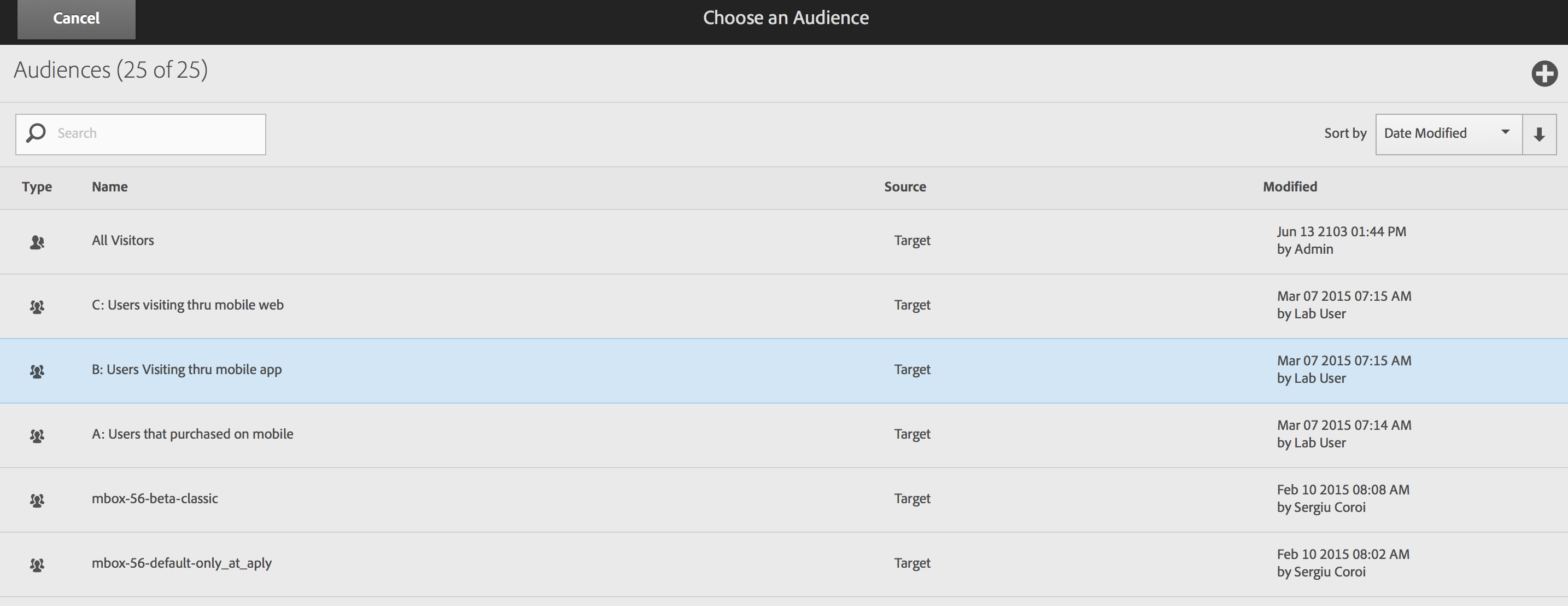Click the audience icon beside All Visitors
This screenshot has height=606, width=1568.
(37, 242)
